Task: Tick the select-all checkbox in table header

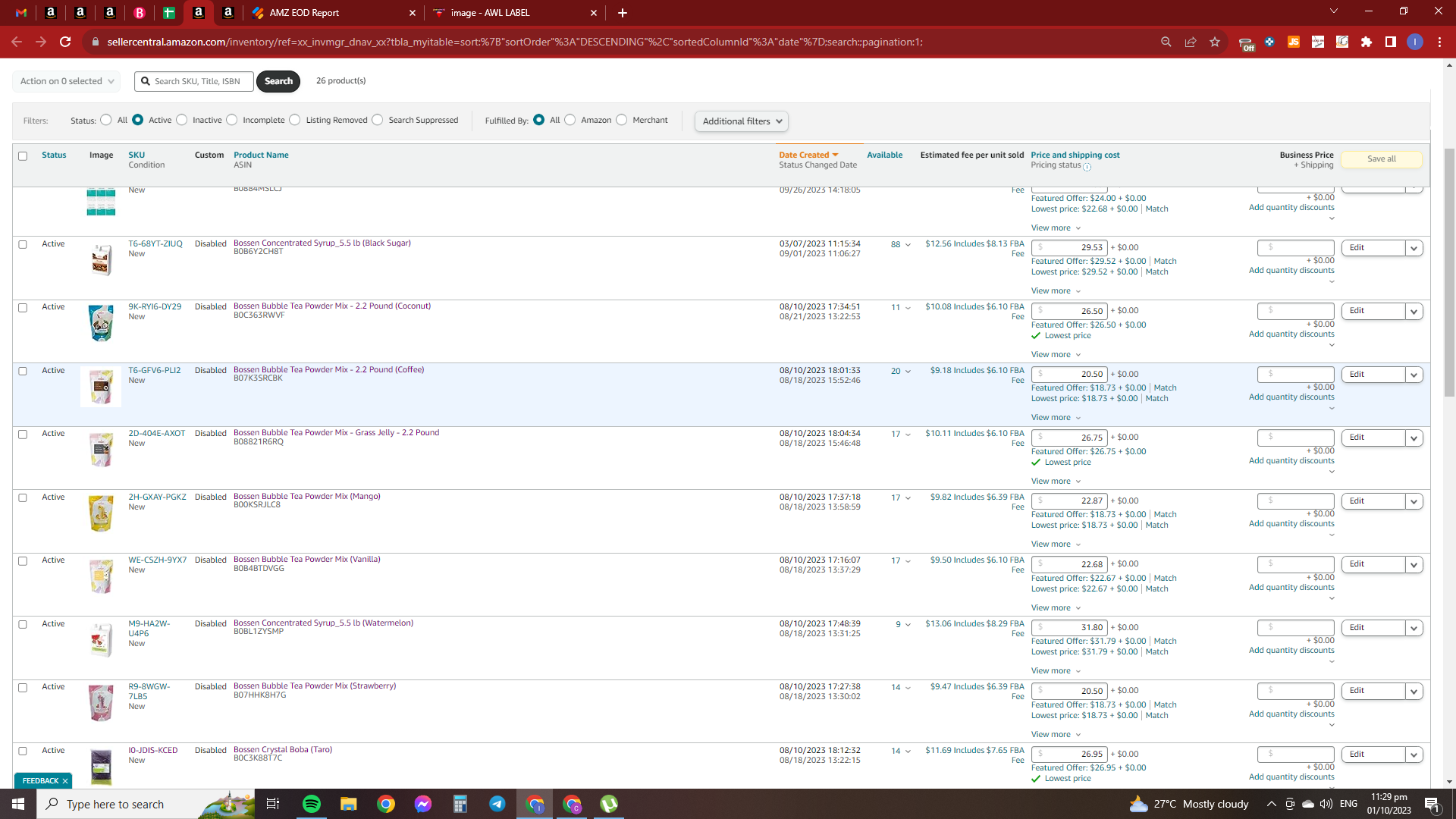Action: pos(23,156)
